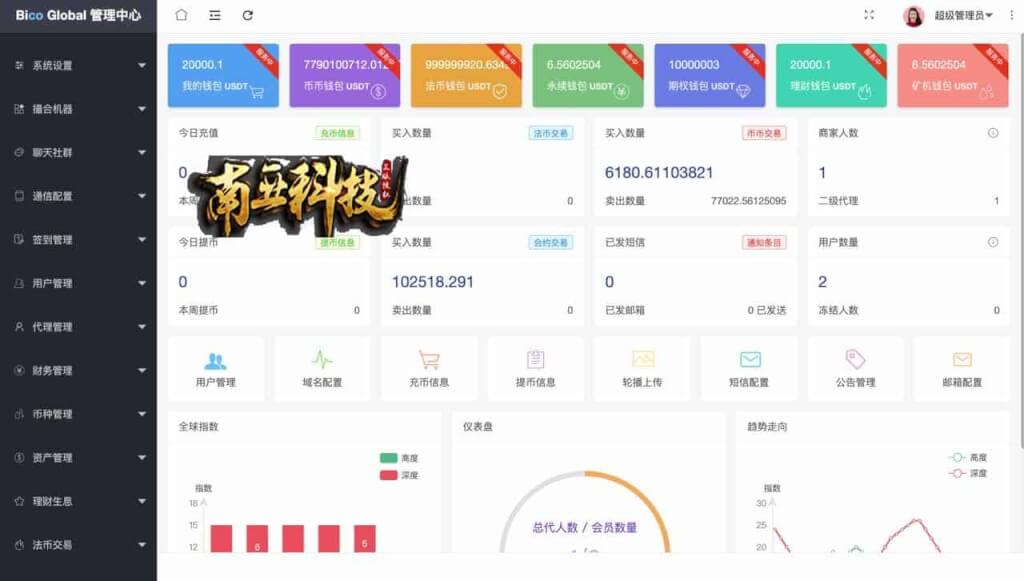Toggle red 深度 legend in 全球指数 chart

(399, 475)
